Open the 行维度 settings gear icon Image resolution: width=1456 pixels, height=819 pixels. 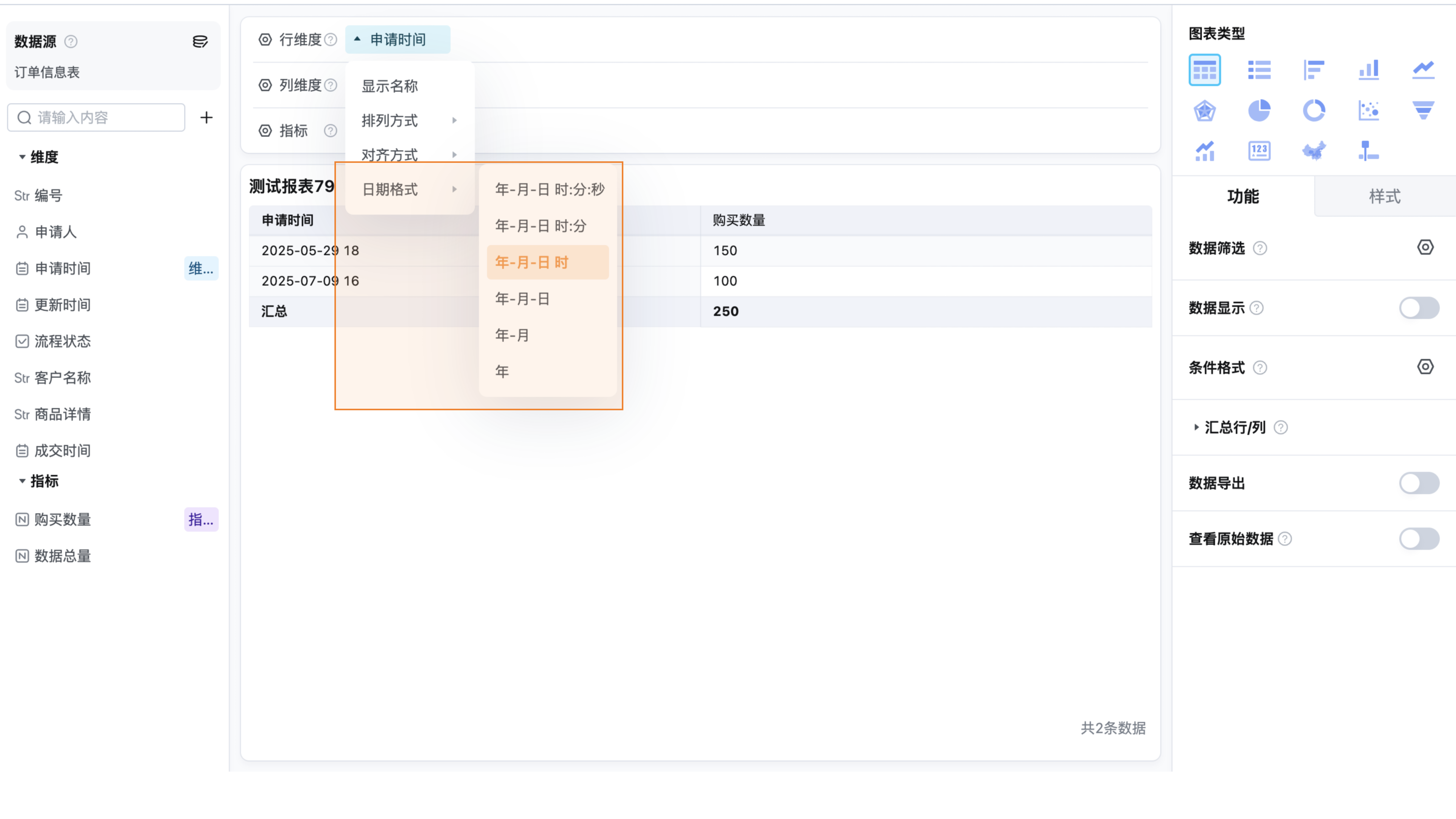coord(265,40)
